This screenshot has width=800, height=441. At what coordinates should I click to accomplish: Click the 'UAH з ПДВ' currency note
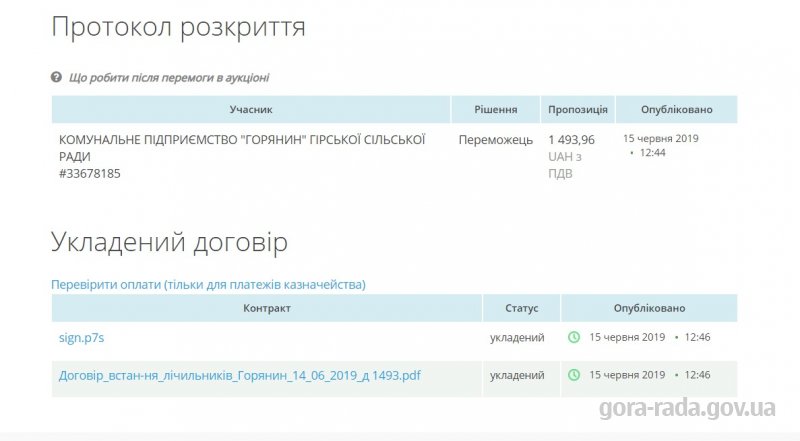click(x=565, y=165)
